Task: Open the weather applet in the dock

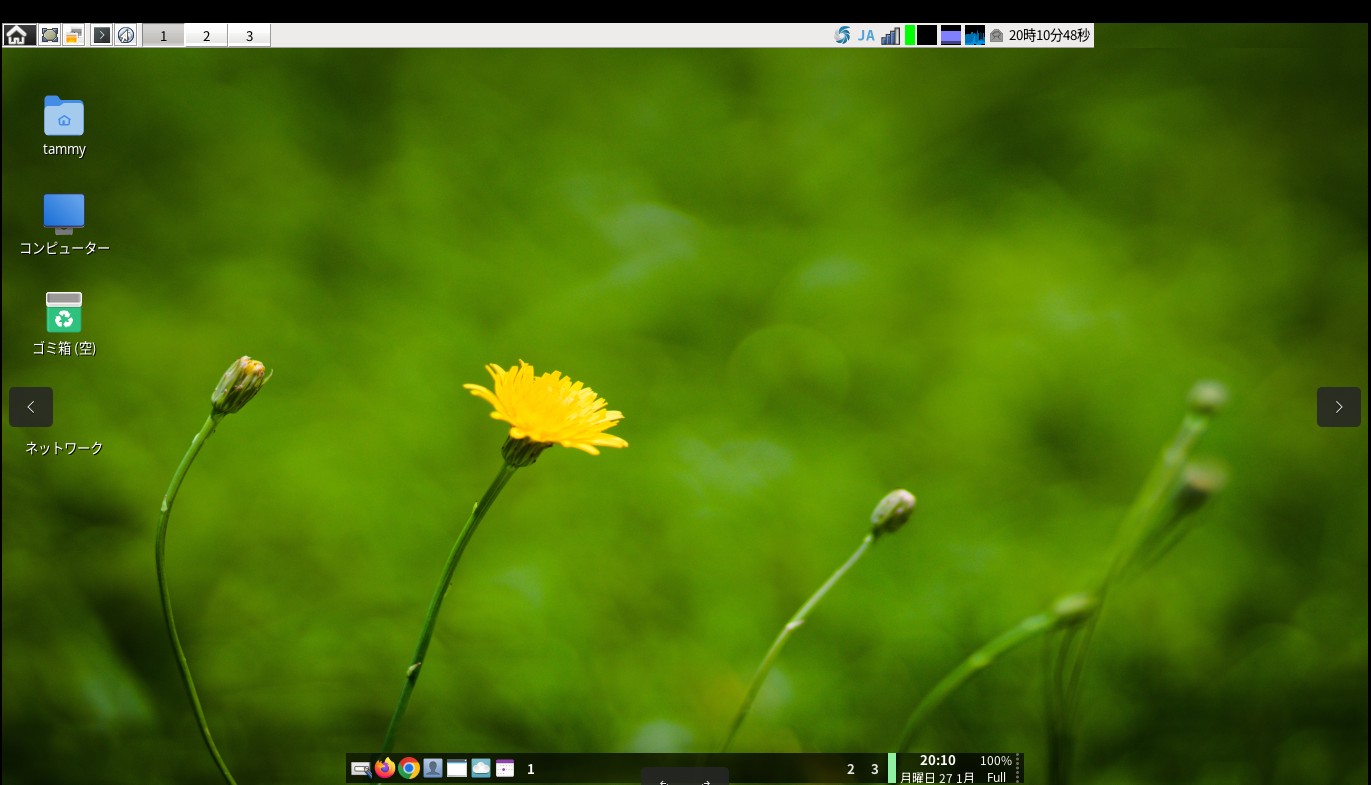Action: [x=481, y=768]
